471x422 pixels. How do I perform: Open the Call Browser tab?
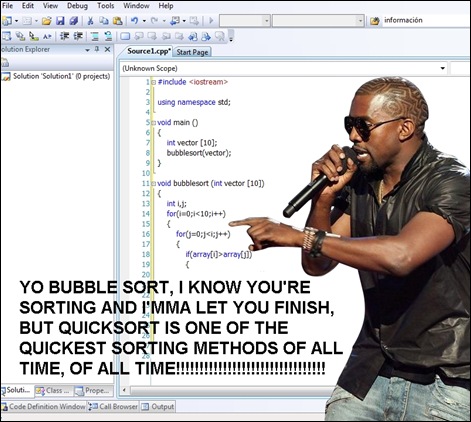pyautogui.click(x=113, y=407)
